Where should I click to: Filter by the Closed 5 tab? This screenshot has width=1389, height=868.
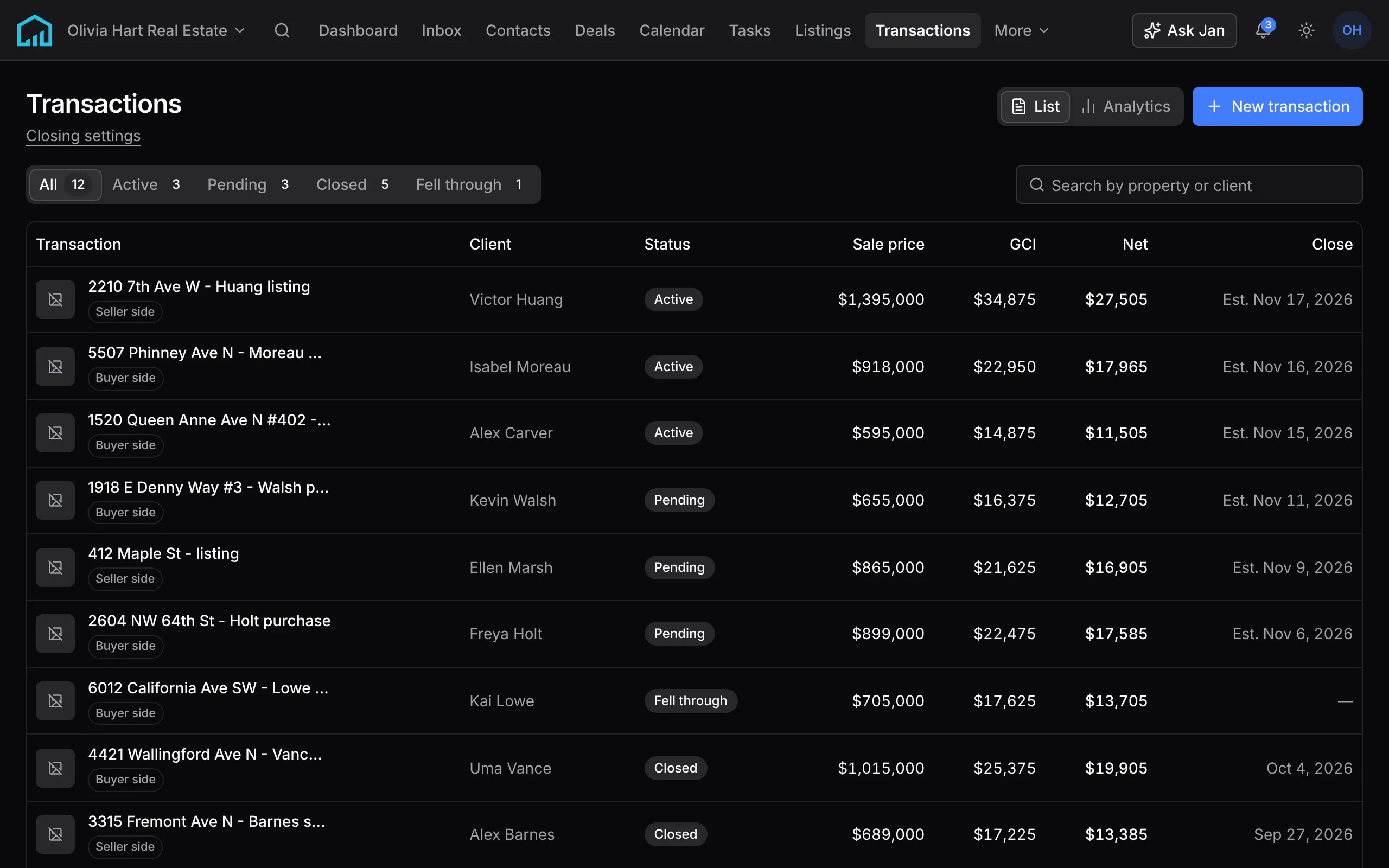[354, 184]
